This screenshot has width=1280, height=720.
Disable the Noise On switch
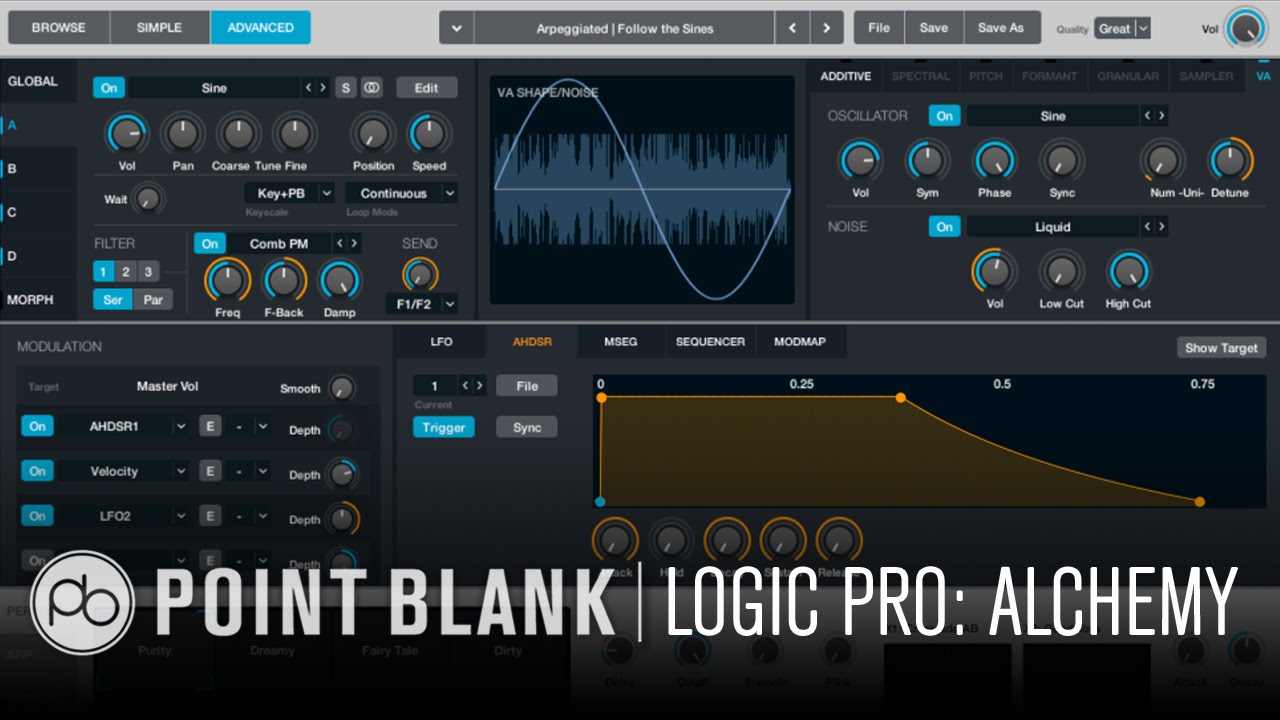(x=944, y=227)
